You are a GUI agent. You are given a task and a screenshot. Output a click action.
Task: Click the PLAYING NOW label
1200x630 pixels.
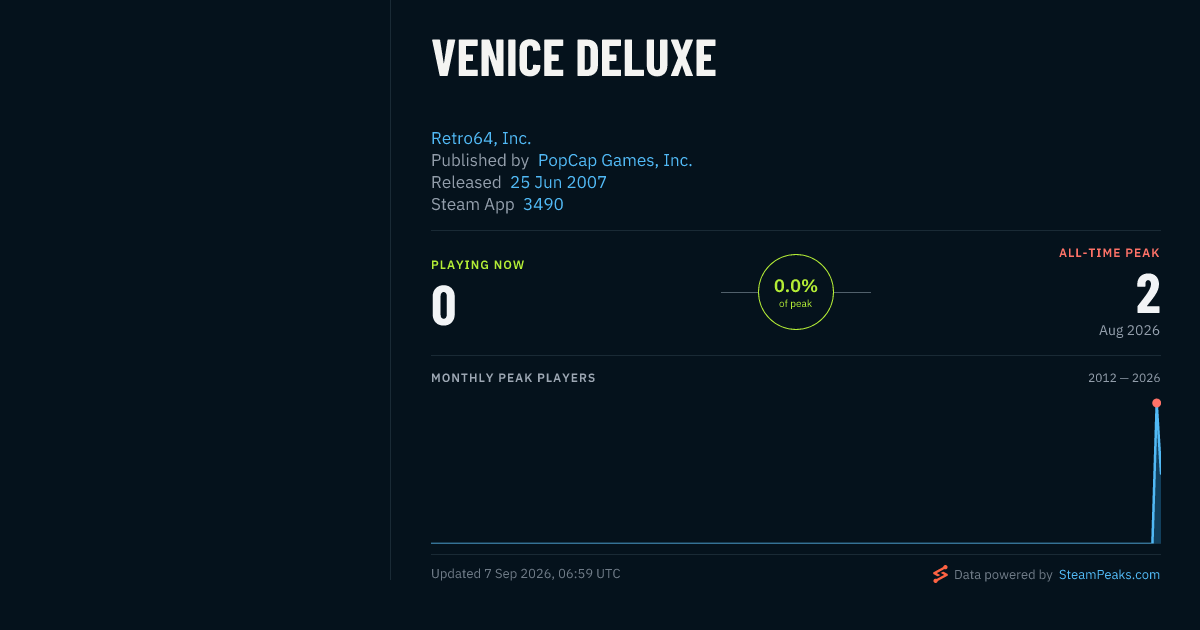[x=478, y=265]
